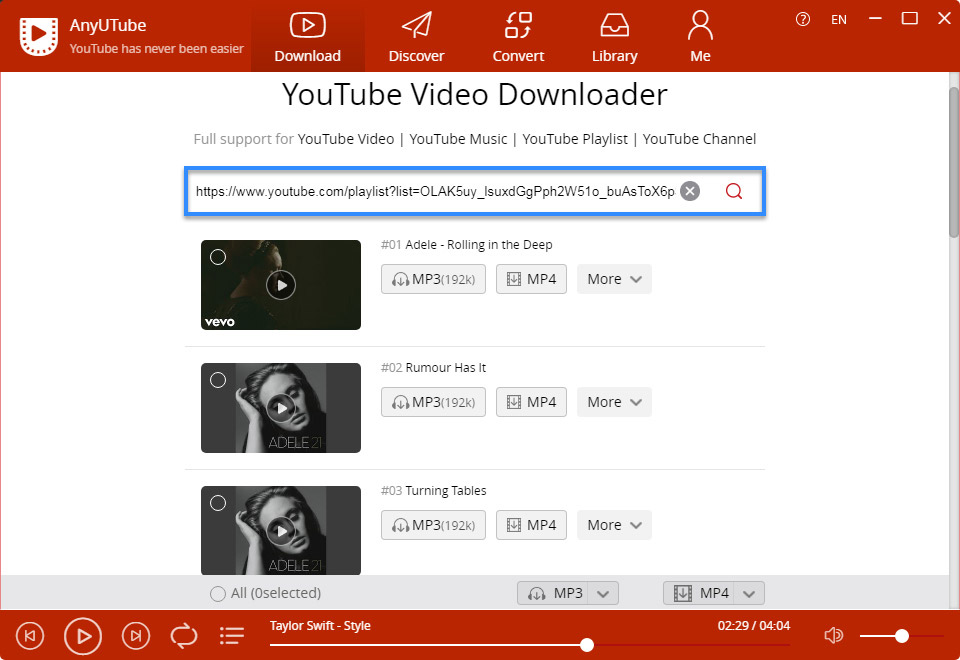Download Rumour Has It as MP3(192k)

coord(433,402)
